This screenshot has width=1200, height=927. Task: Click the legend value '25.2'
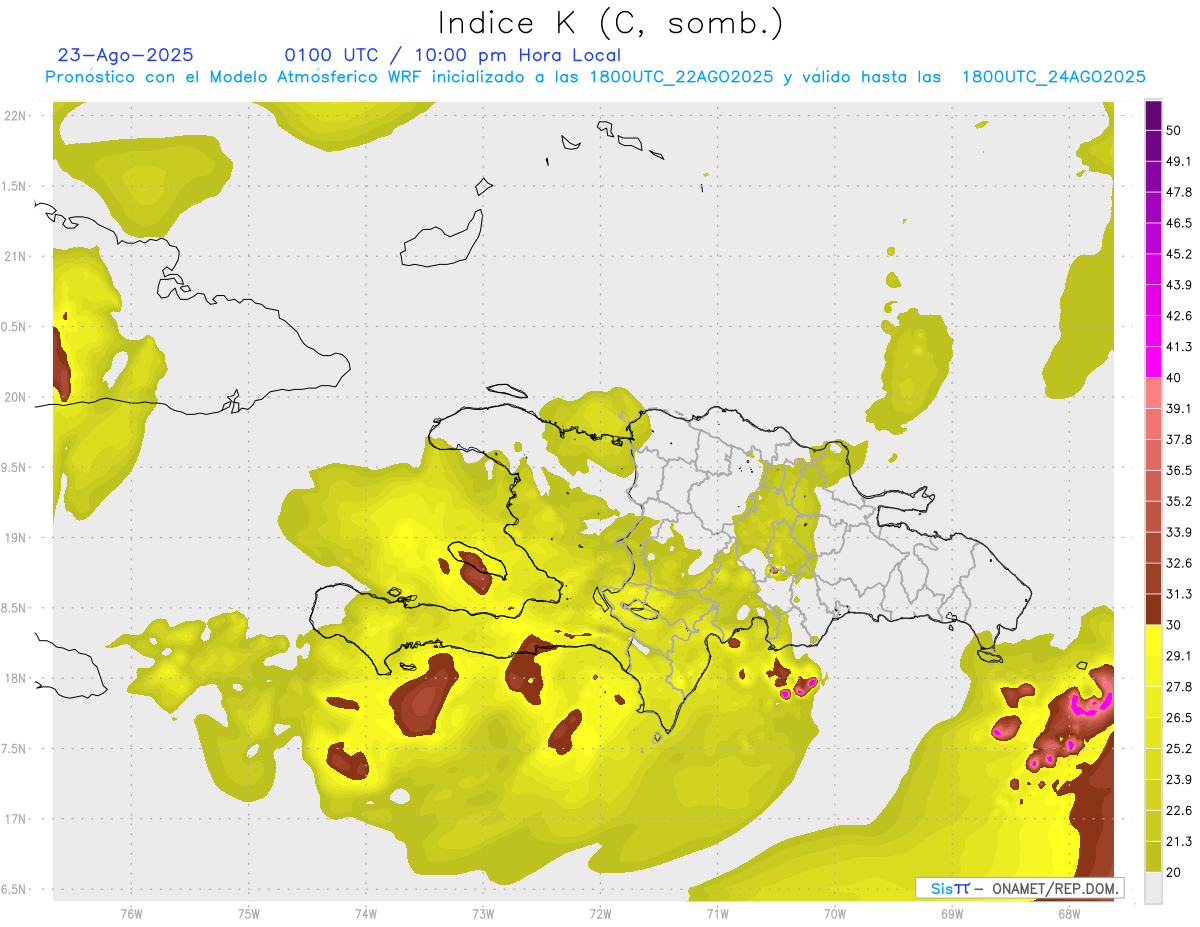1179,749
